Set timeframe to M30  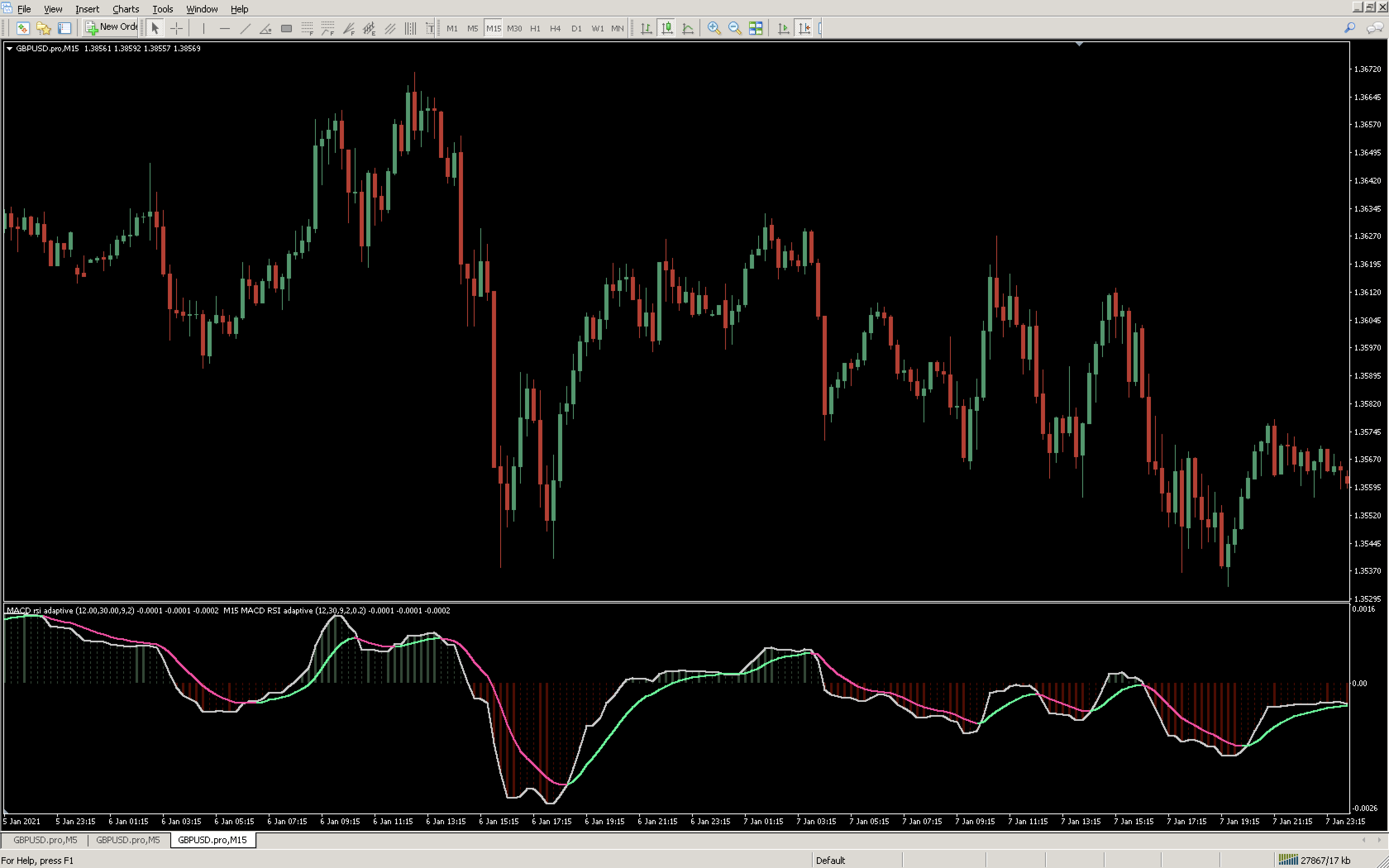tap(514, 28)
